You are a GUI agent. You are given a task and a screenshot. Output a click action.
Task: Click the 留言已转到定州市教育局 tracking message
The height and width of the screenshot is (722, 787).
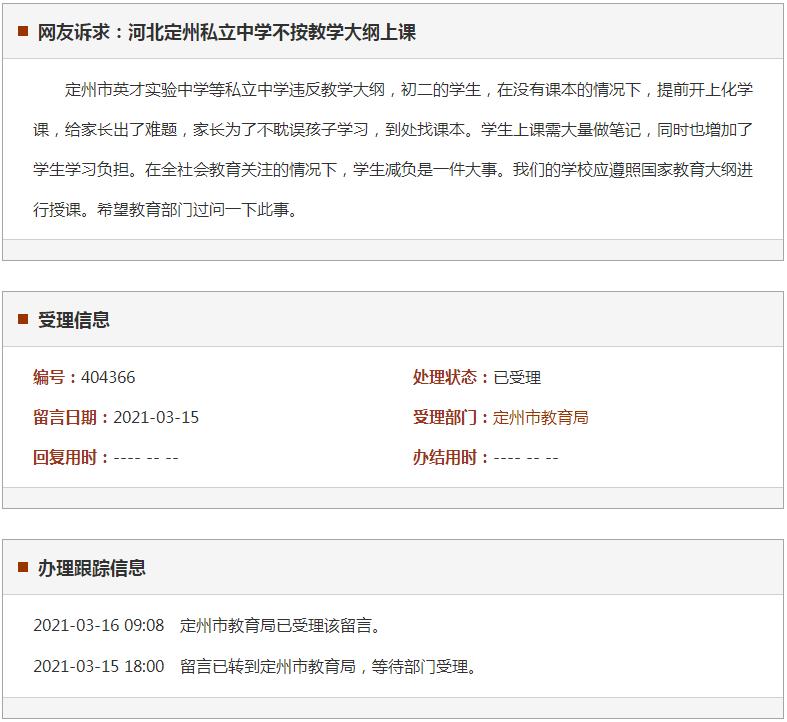pyautogui.click(x=328, y=666)
